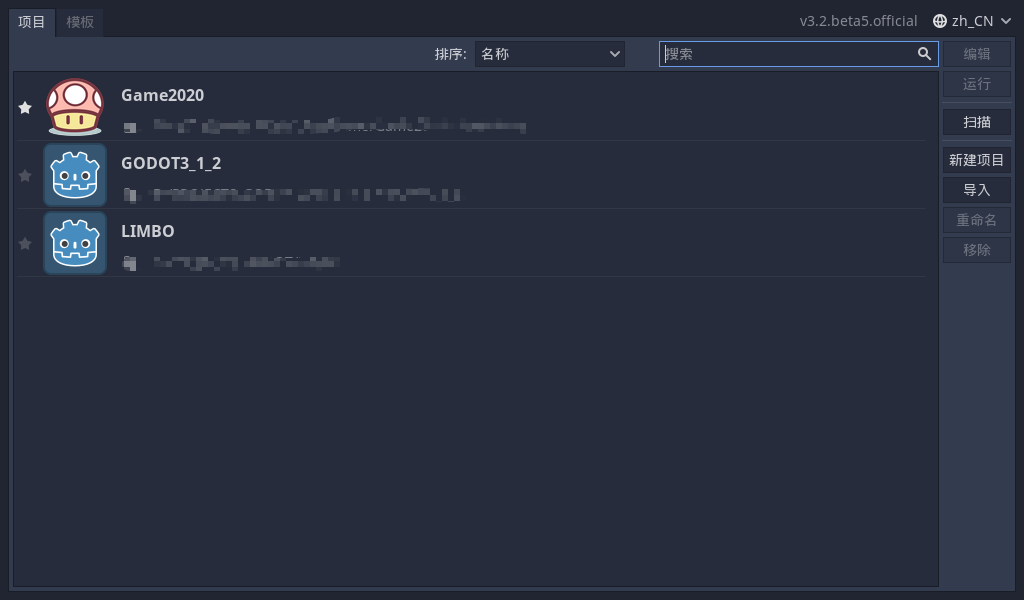Switch to the 项目 tab
Image resolution: width=1024 pixels, height=600 pixels.
(x=31, y=22)
